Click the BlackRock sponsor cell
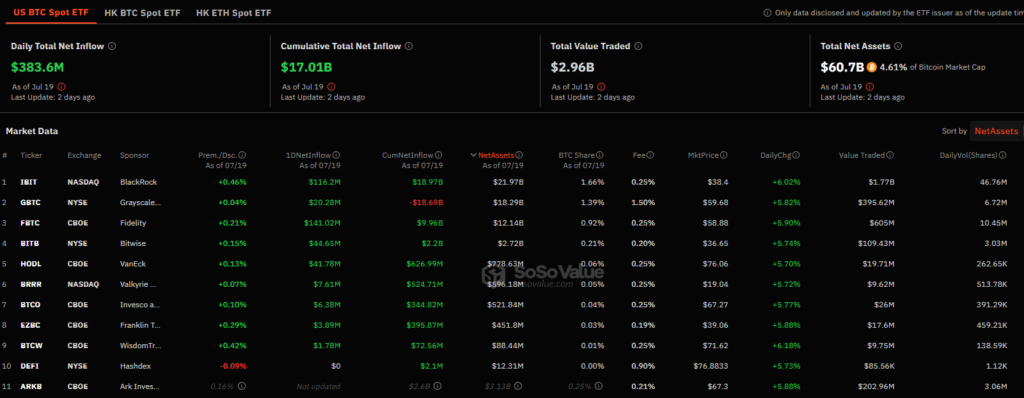Image resolution: width=1024 pixels, height=398 pixels. click(138, 182)
